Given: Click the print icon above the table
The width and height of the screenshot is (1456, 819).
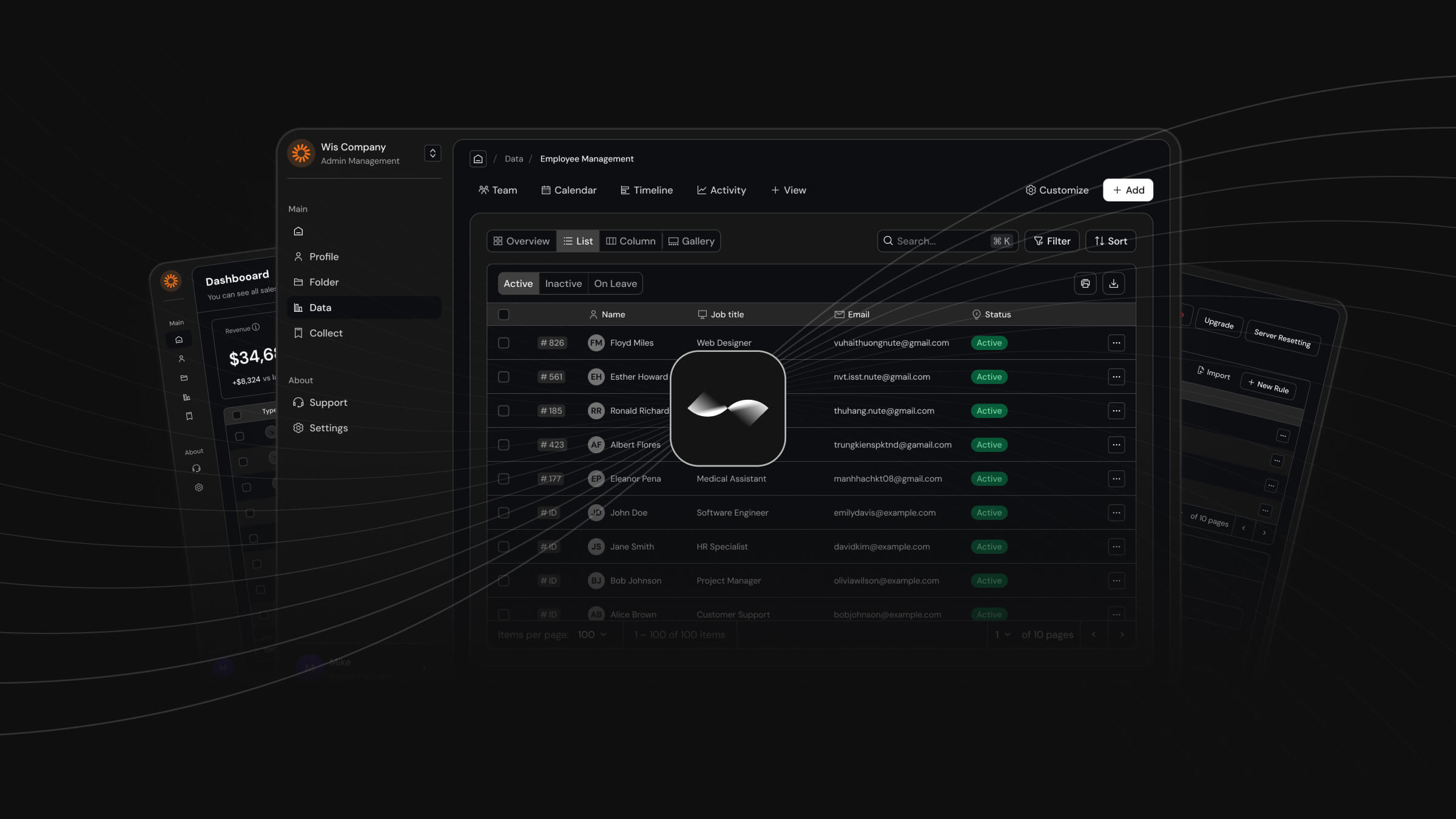Looking at the screenshot, I should tap(1085, 283).
